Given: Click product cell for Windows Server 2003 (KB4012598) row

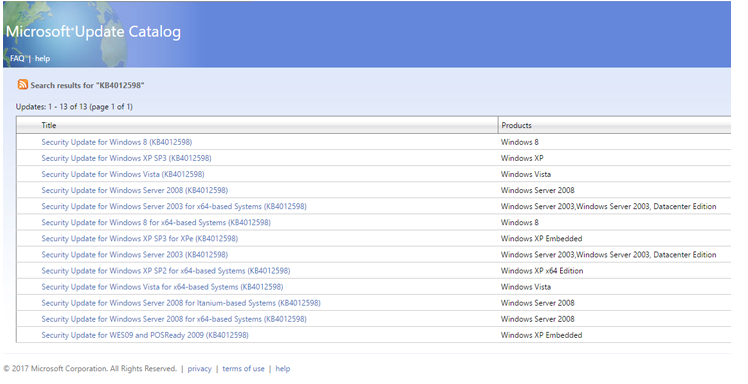Looking at the screenshot, I should pyautogui.click(x=608, y=255).
